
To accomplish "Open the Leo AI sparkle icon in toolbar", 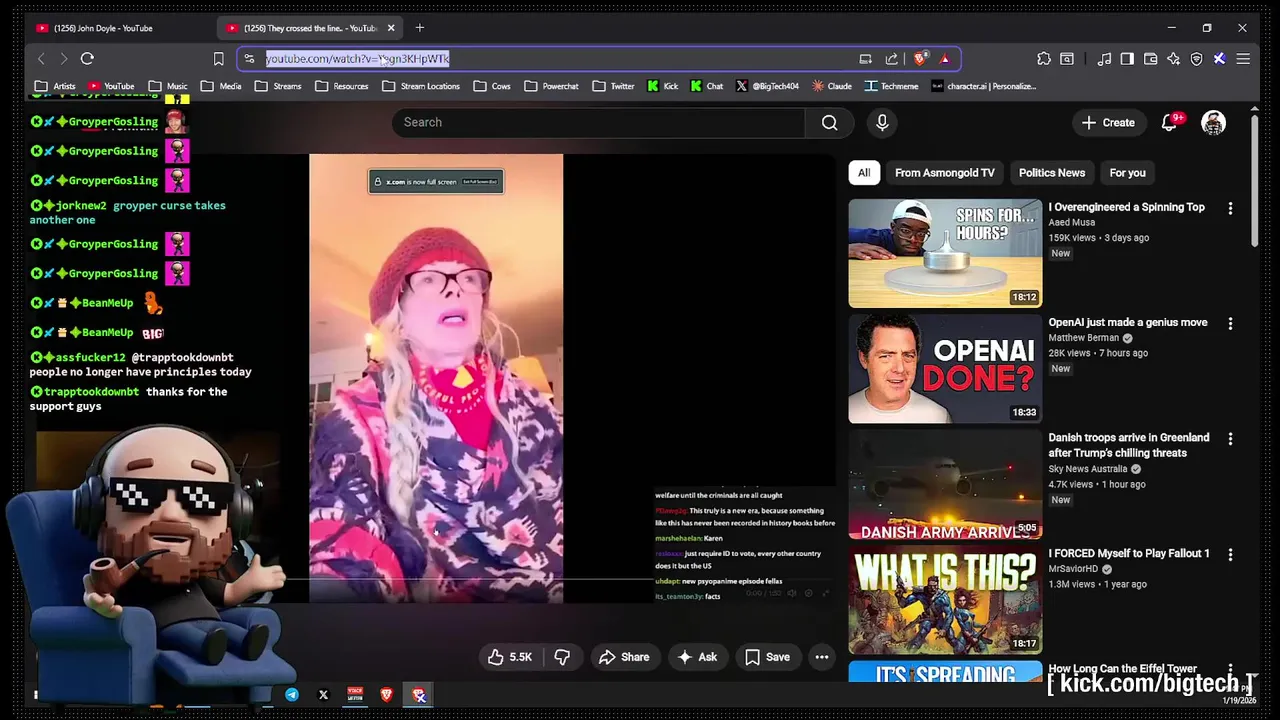I will coord(1173,59).
